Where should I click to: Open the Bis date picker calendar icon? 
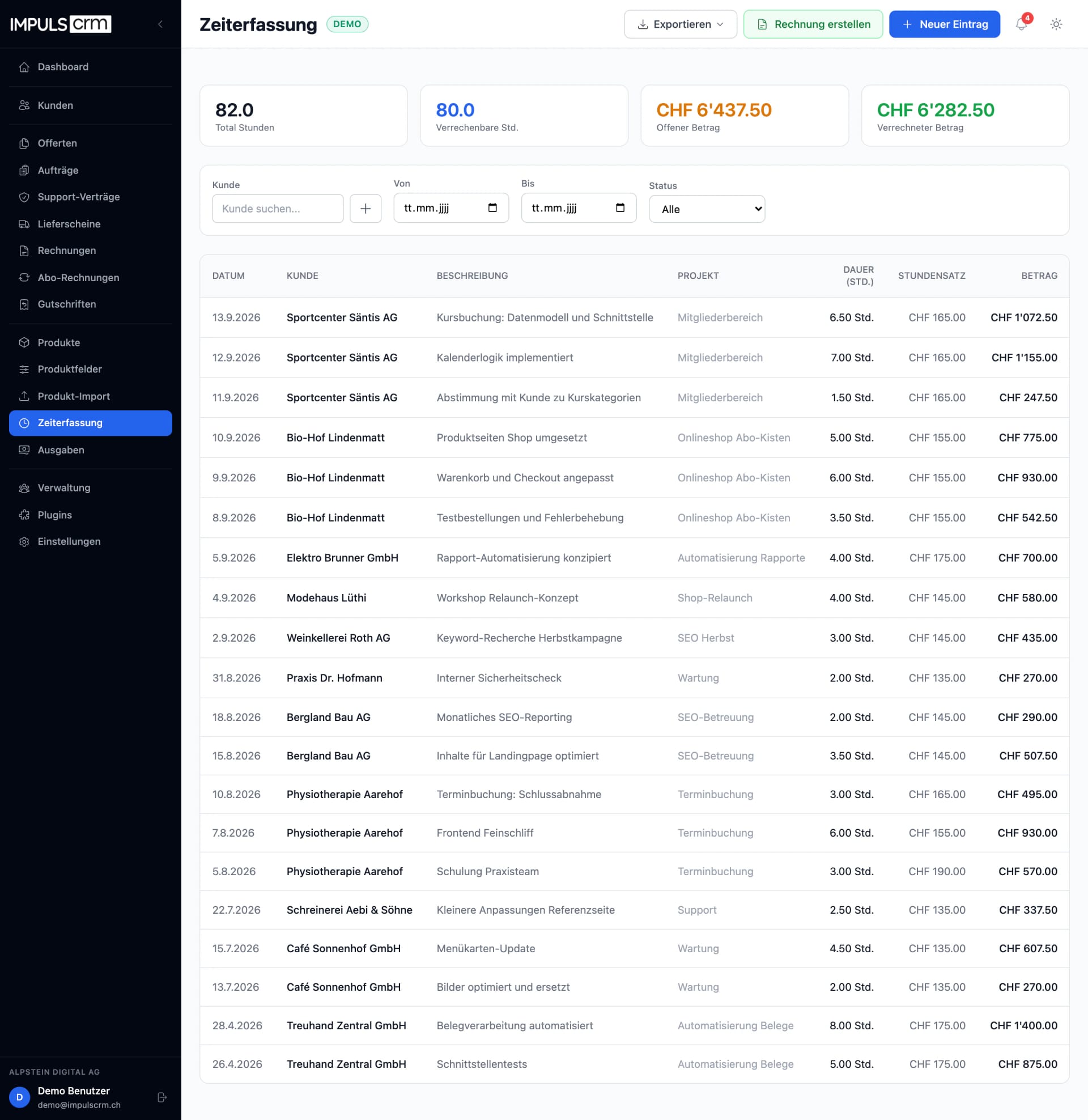point(620,208)
